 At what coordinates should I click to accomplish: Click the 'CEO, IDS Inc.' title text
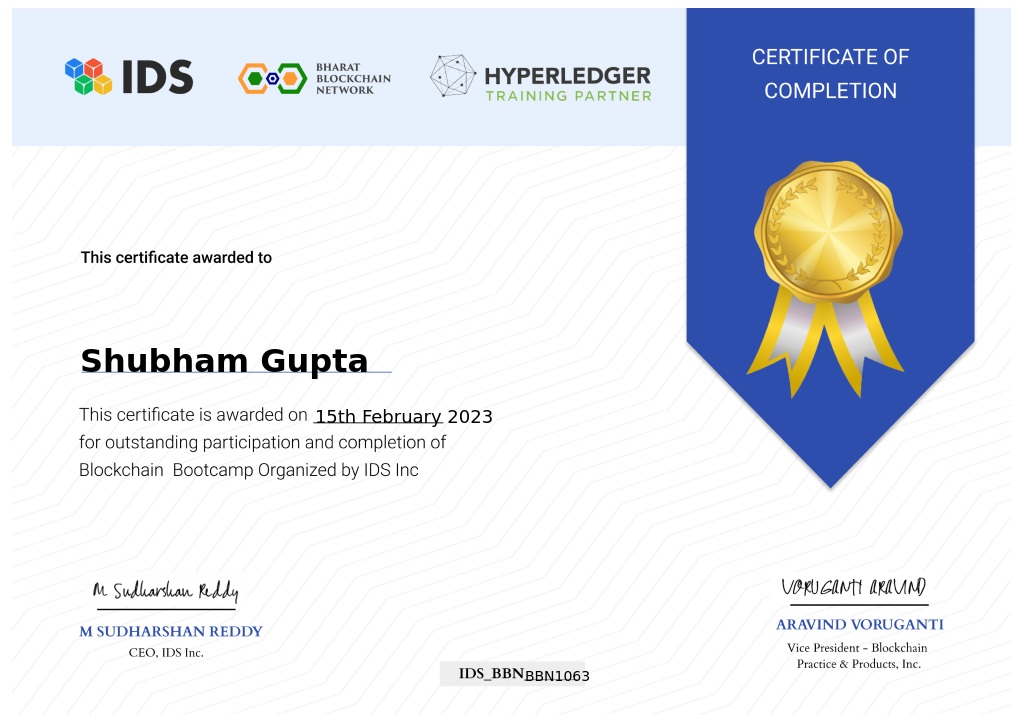pyautogui.click(x=166, y=653)
